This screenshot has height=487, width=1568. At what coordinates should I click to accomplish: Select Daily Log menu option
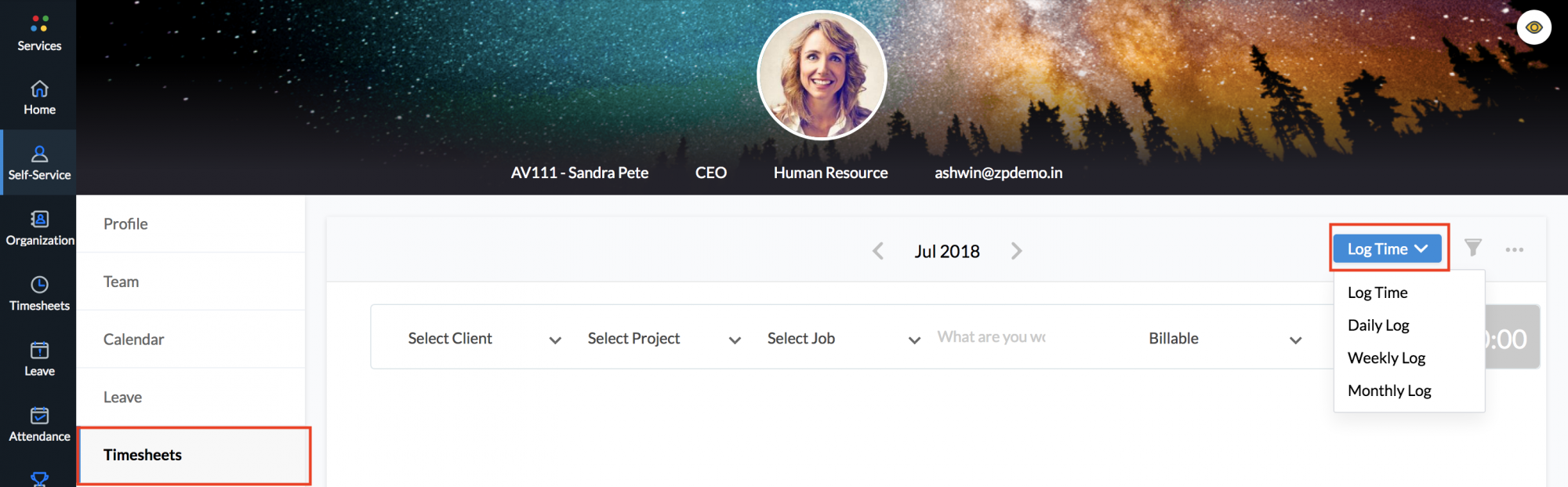(1378, 325)
